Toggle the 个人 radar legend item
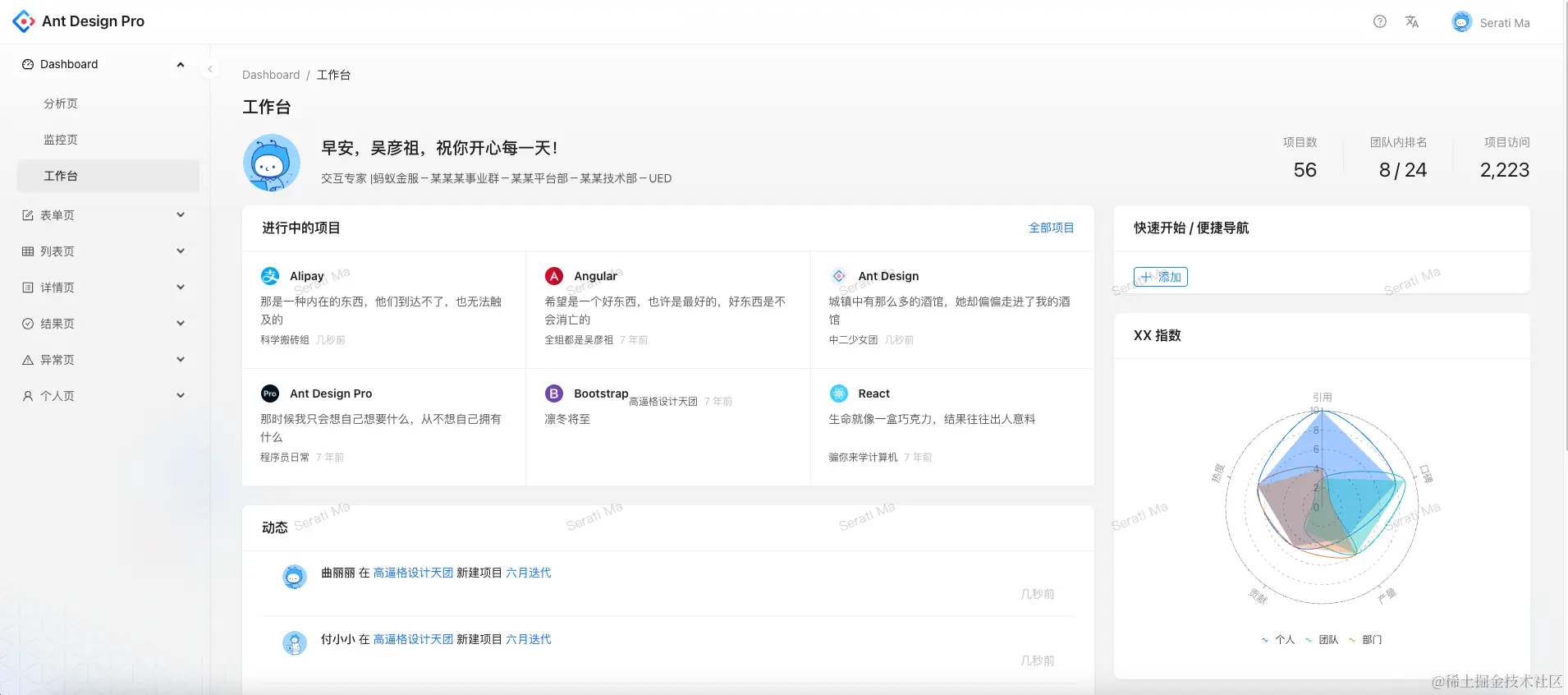The width and height of the screenshot is (1568, 695). [1278, 640]
